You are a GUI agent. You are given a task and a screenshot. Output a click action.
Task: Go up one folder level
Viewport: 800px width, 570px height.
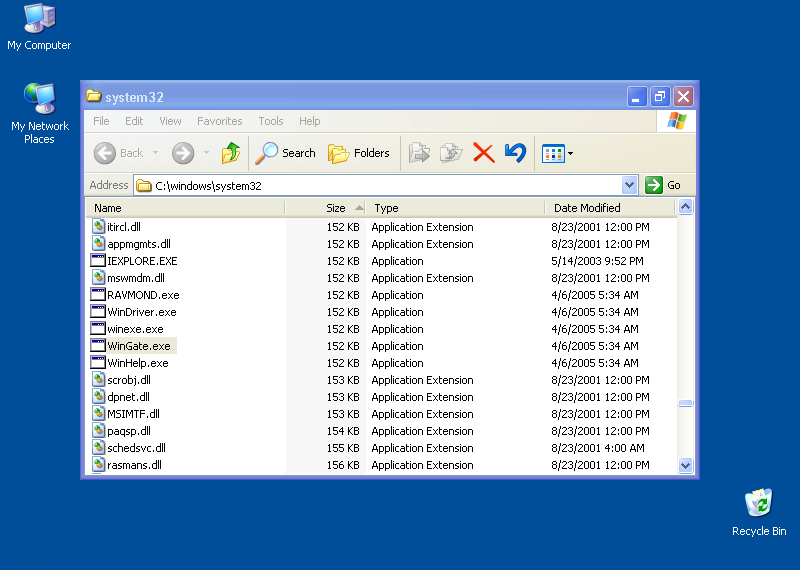(231, 153)
